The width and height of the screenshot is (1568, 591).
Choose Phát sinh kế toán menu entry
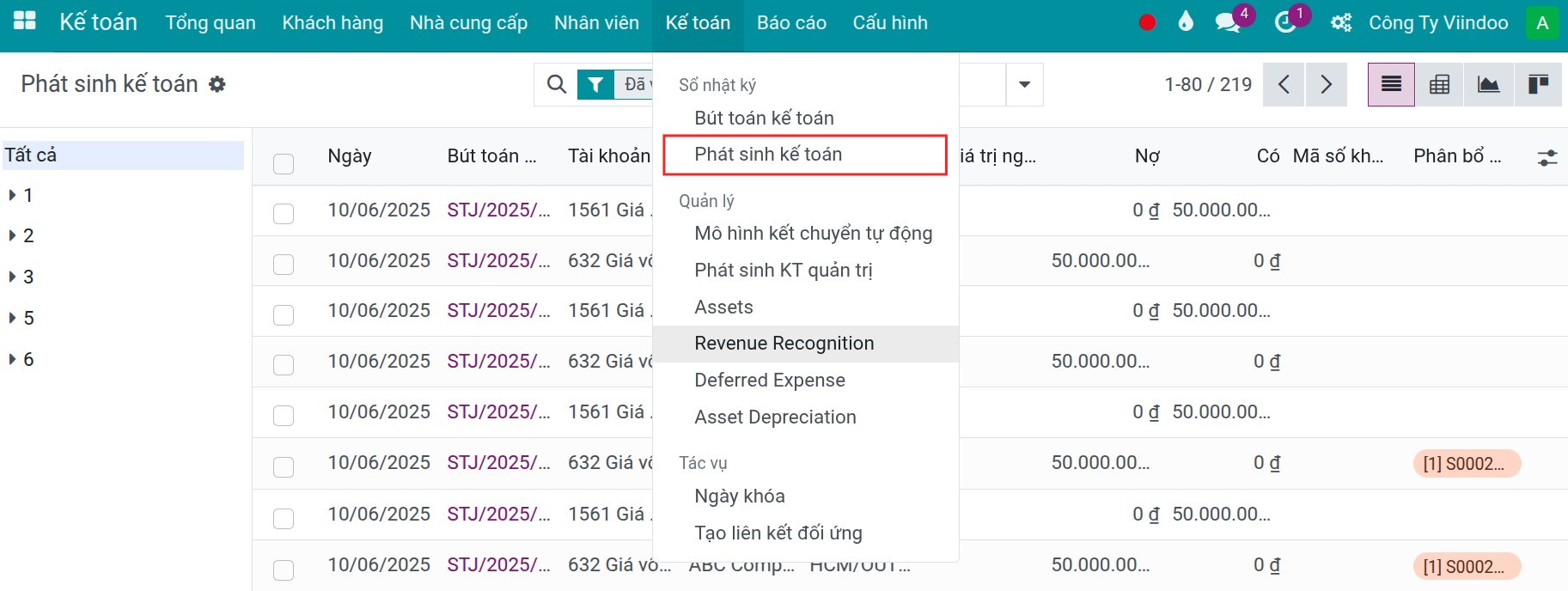[x=806, y=155]
